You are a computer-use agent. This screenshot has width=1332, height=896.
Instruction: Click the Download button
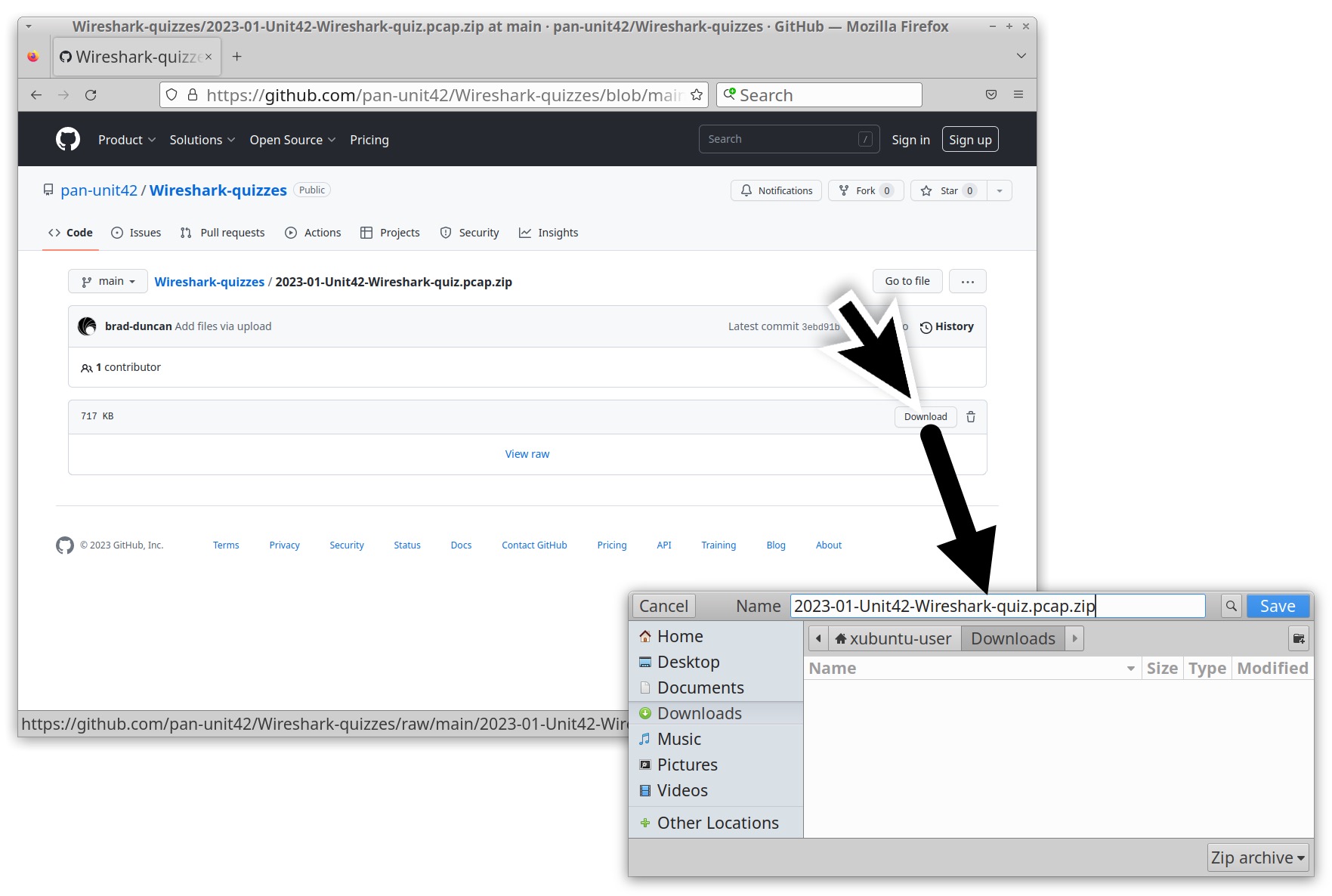[x=926, y=417]
